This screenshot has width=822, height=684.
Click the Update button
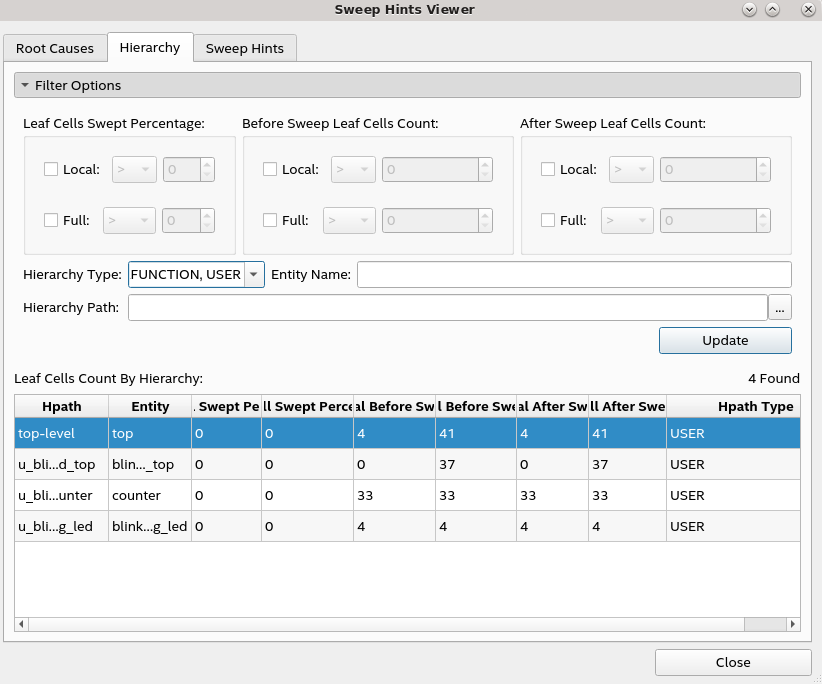[x=725, y=340]
